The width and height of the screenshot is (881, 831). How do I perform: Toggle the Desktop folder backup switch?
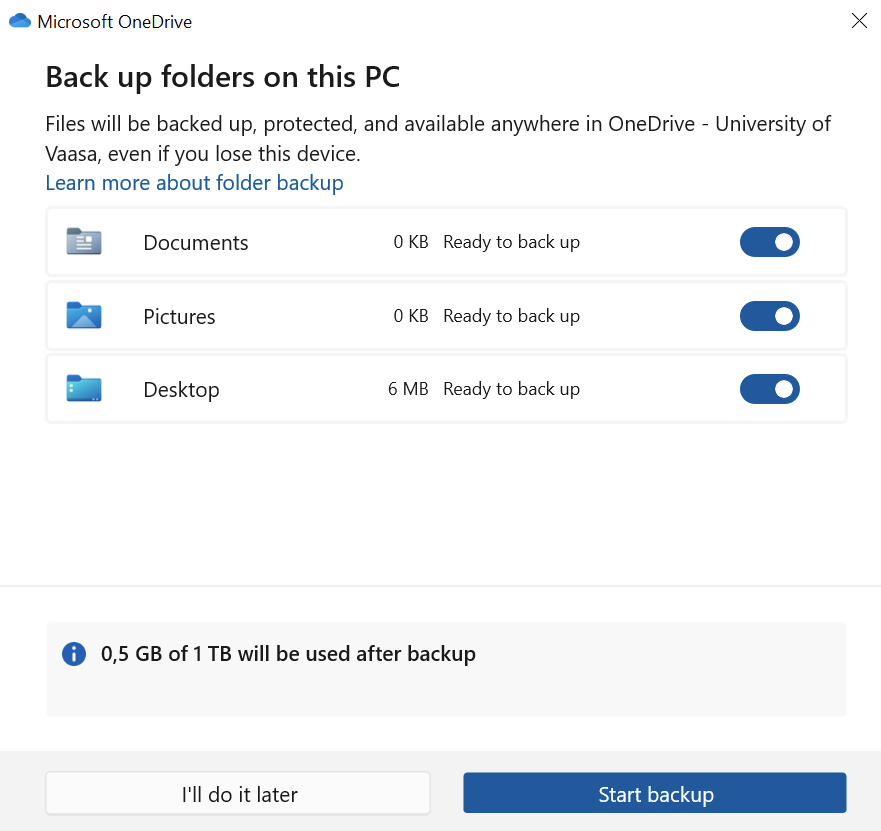point(769,389)
